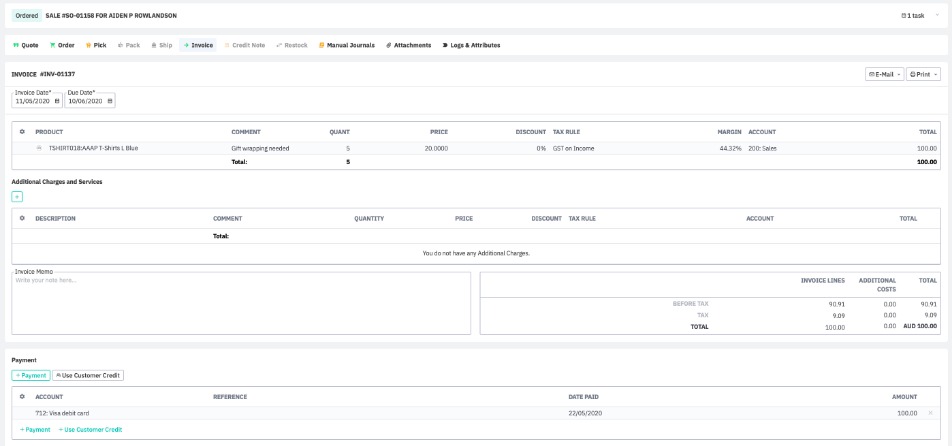Click the Use Customer Credit button
Viewport: 952px width, 446px height.
87,375
